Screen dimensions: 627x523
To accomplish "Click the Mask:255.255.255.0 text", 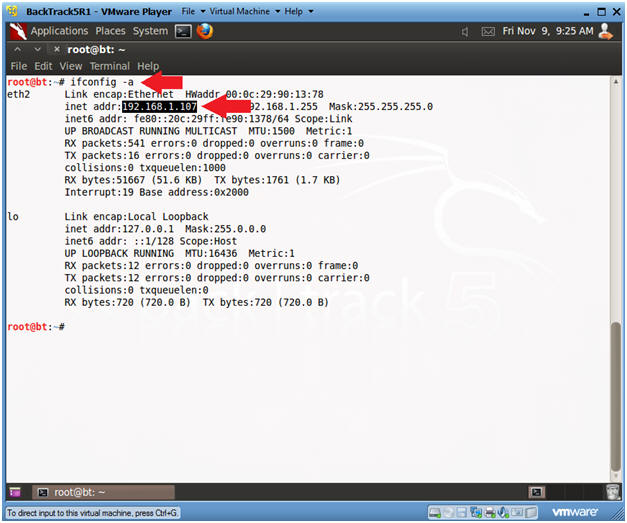I will [381, 106].
